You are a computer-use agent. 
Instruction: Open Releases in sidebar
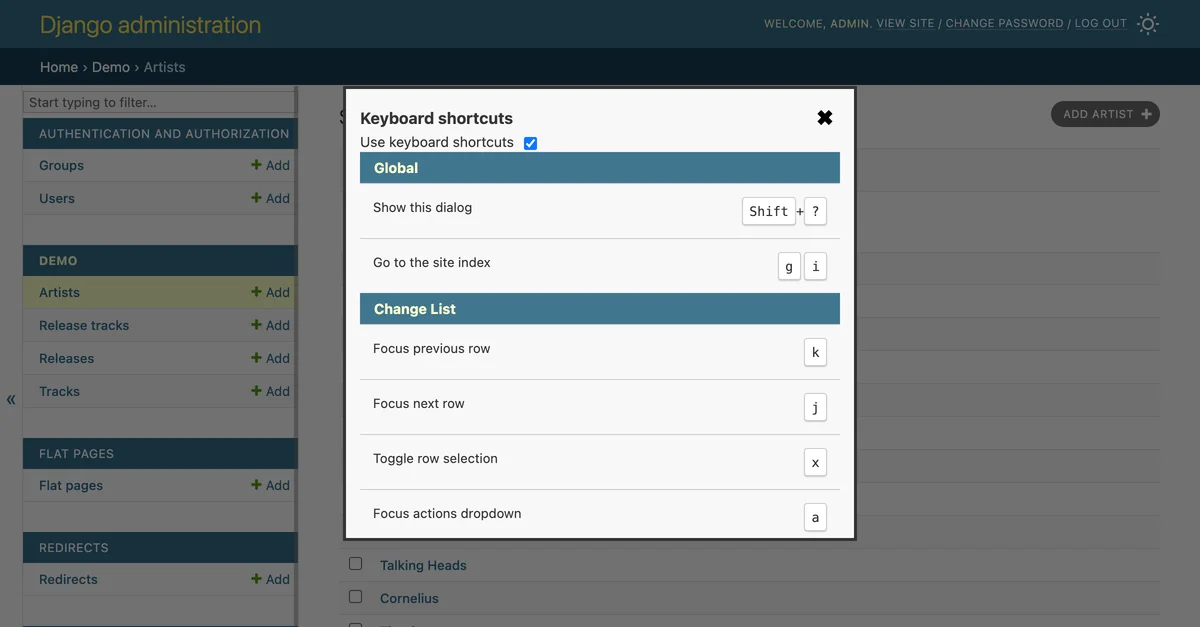point(66,358)
